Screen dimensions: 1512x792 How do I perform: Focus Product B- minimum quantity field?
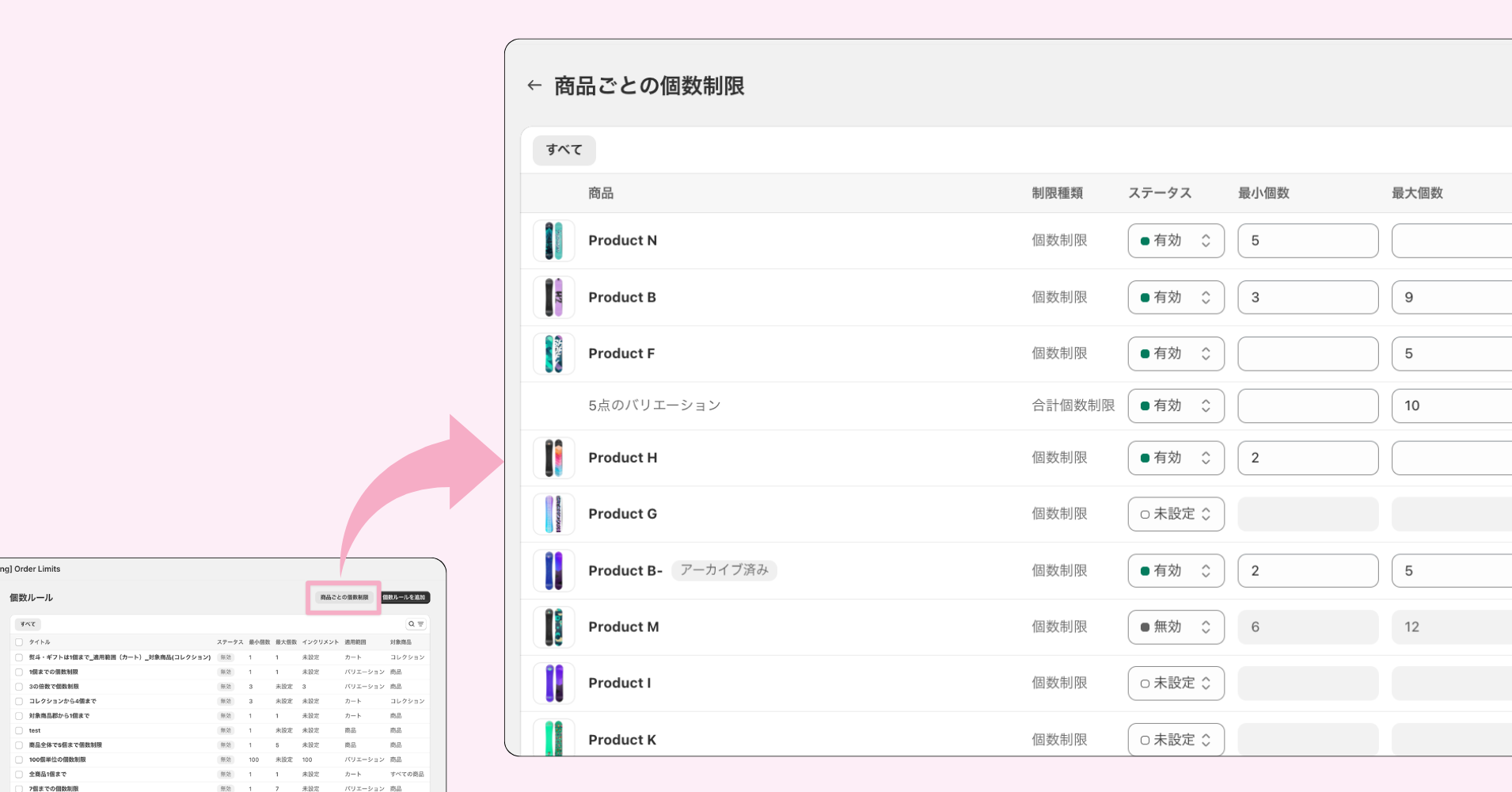(1308, 571)
